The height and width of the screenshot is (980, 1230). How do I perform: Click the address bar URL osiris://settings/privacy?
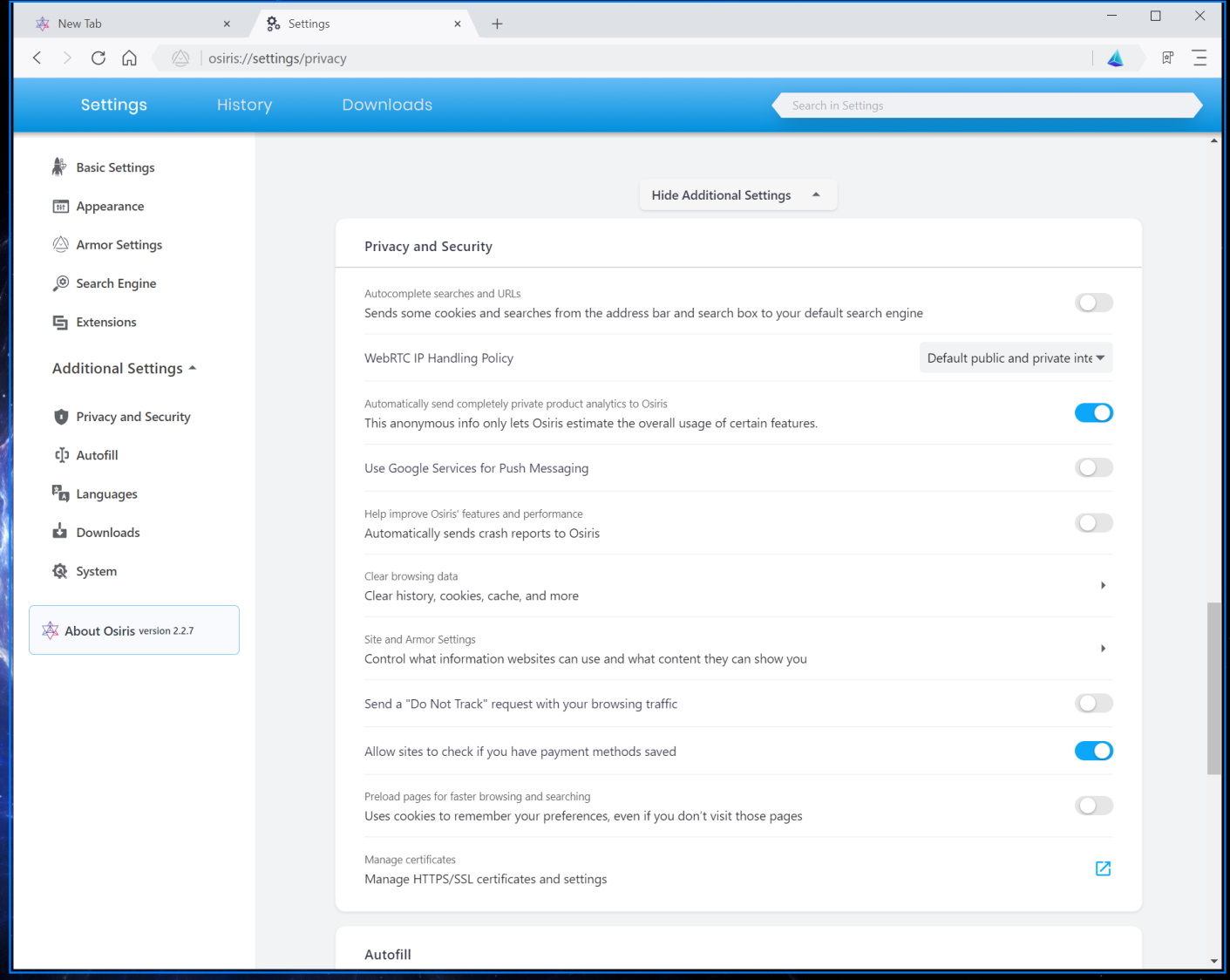pyautogui.click(x=277, y=58)
